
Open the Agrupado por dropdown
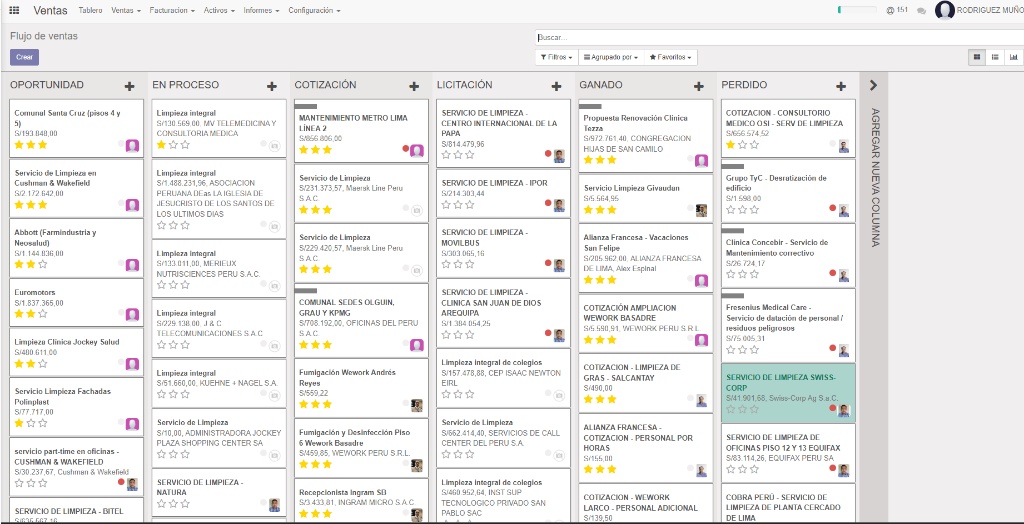click(x=611, y=57)
